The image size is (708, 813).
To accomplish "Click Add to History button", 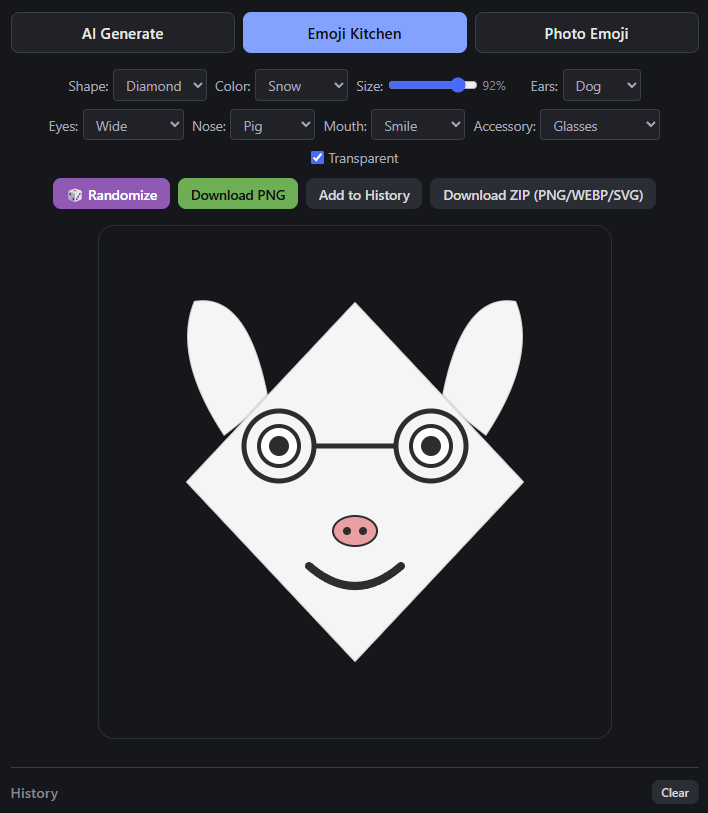I will pyautogui.click(x=364, y=194).
